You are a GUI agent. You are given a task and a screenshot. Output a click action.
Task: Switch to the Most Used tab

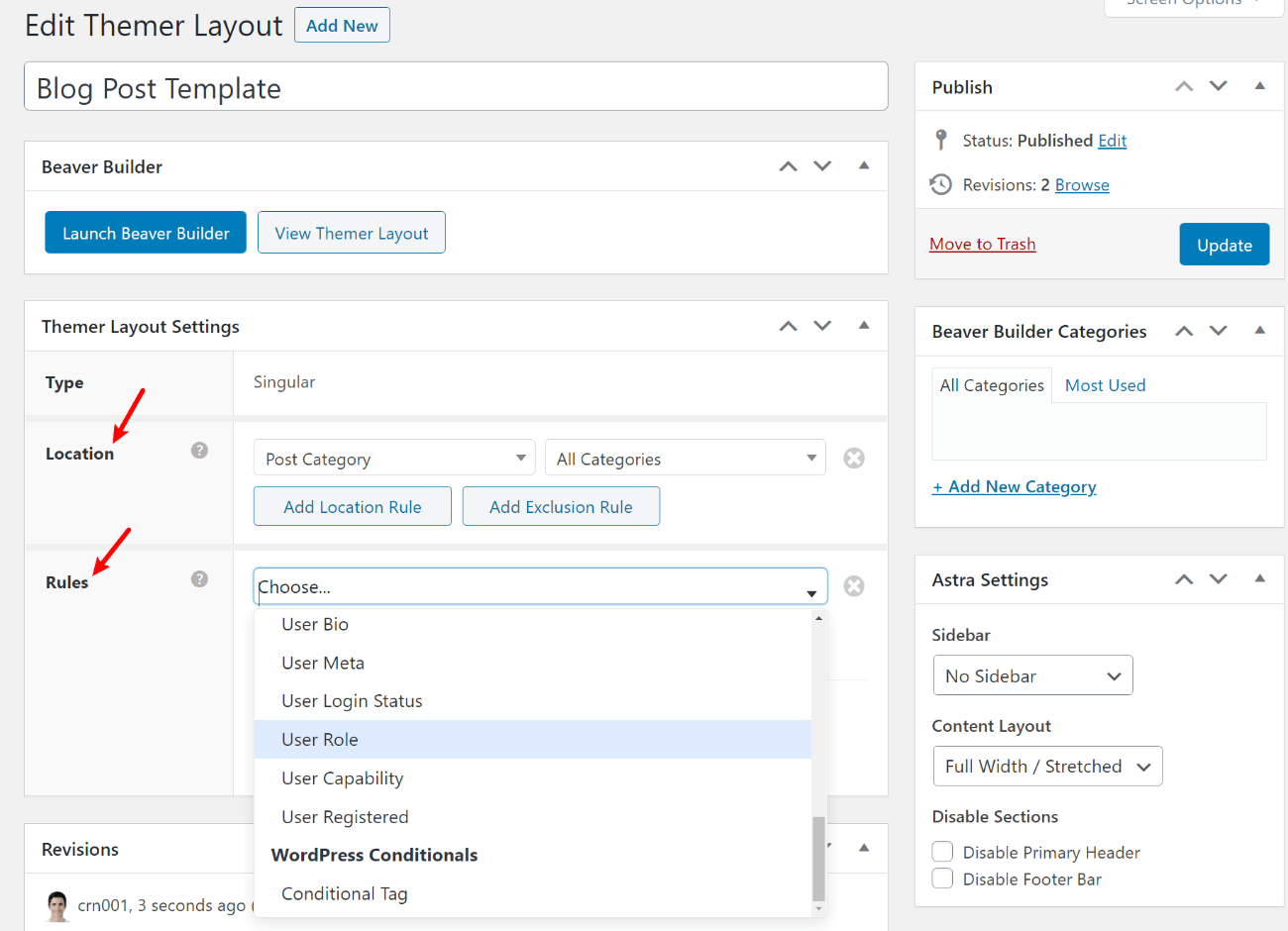[1105, 385]
